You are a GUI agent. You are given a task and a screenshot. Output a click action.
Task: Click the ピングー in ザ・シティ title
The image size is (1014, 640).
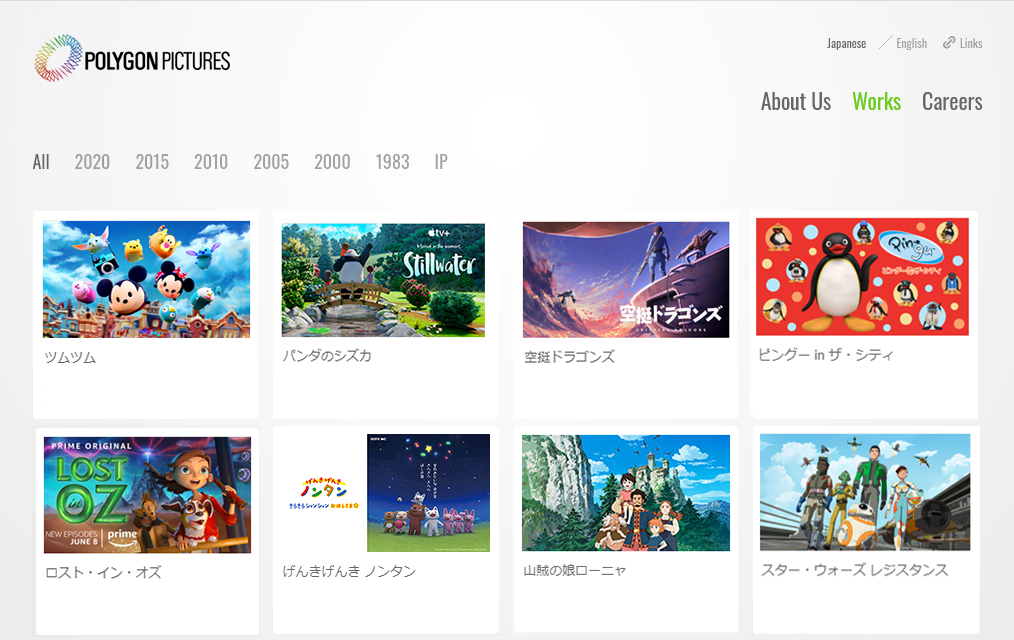coord(826,354)
